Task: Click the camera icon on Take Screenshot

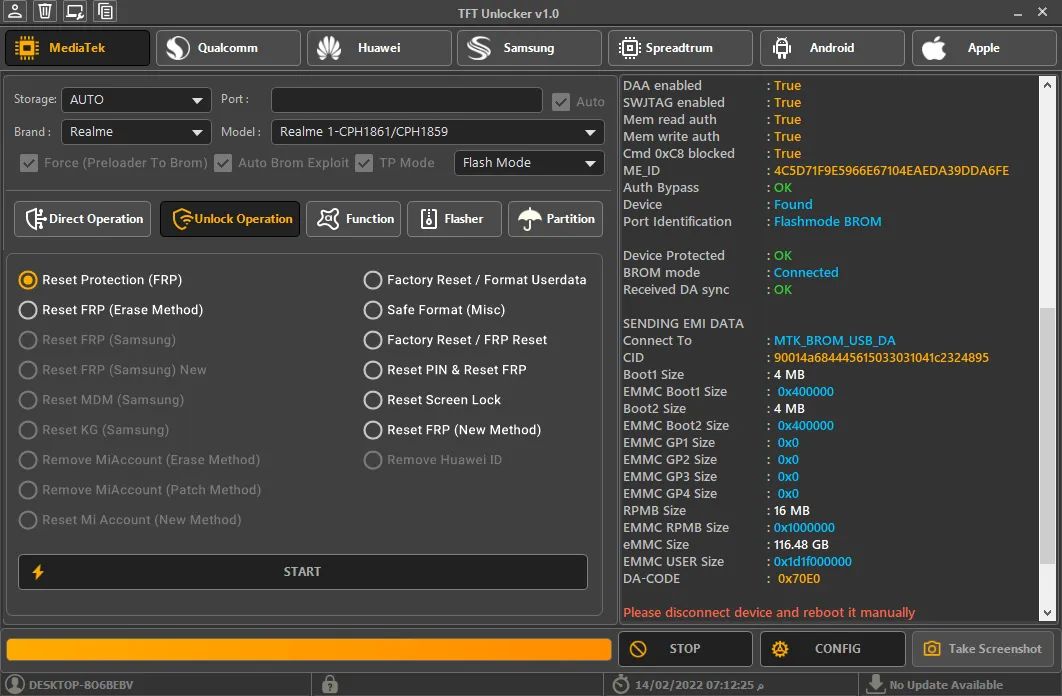Action: [x=932, y=649]
